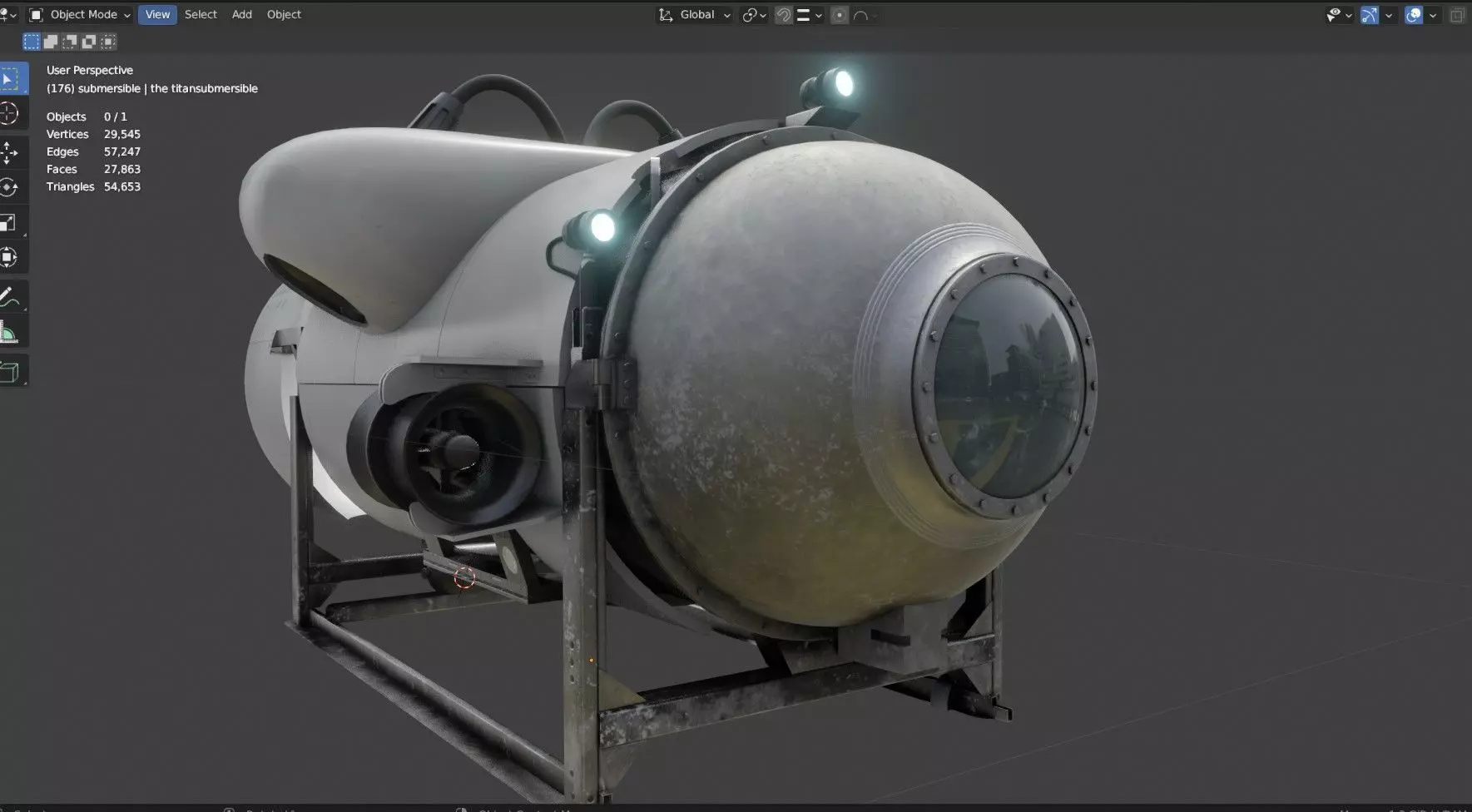
Task: Choose Subtract Selection mode icon
Action: 70,42
